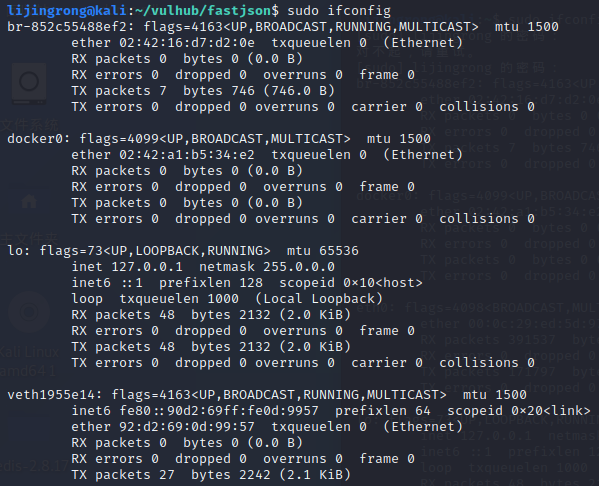599x486 pixels.
Task: Click the veth MAC 92:d2:69:0d:99:57
Action: (186, 427)
